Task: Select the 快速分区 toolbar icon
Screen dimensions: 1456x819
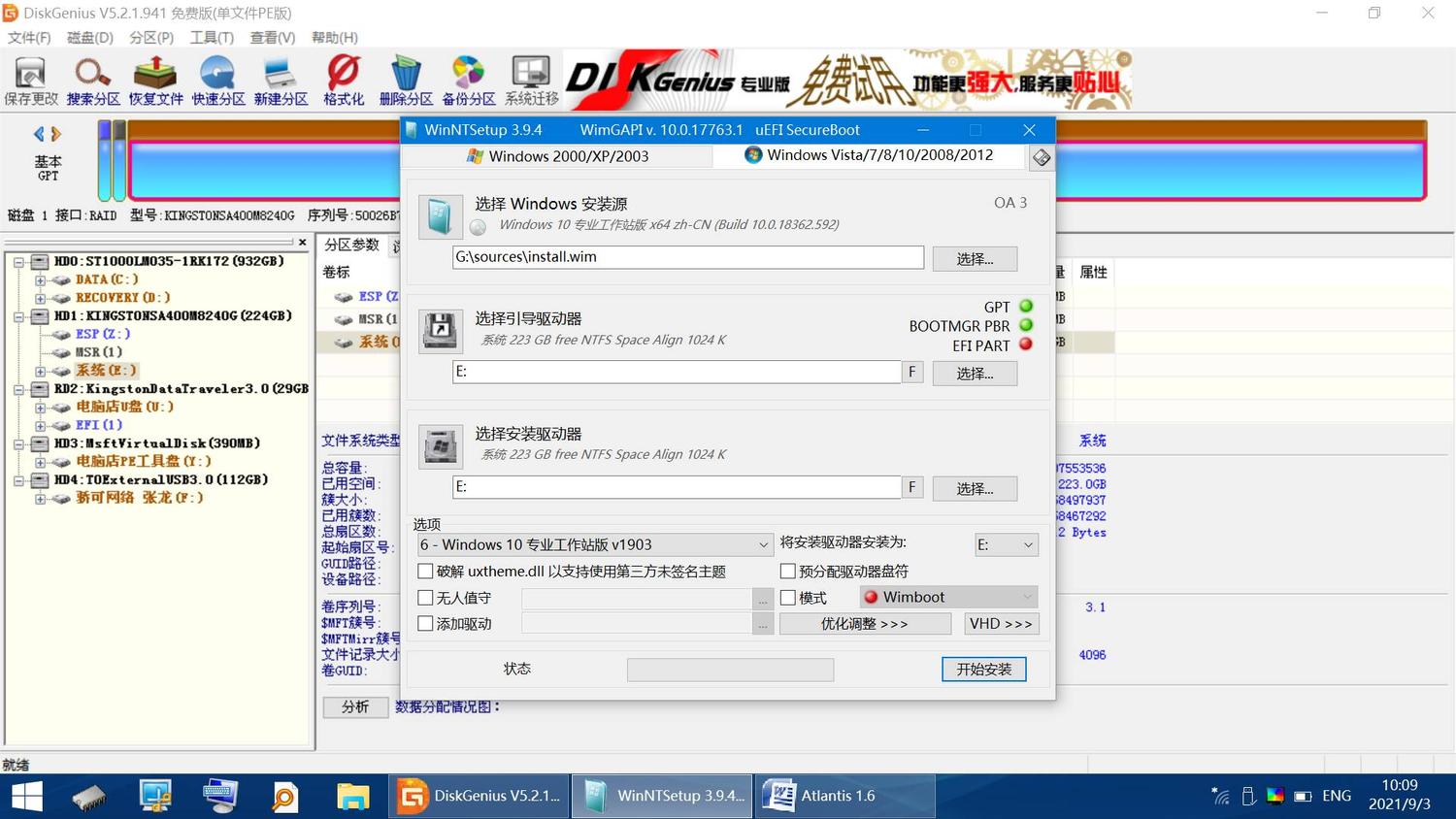Action: pos(218,81)
